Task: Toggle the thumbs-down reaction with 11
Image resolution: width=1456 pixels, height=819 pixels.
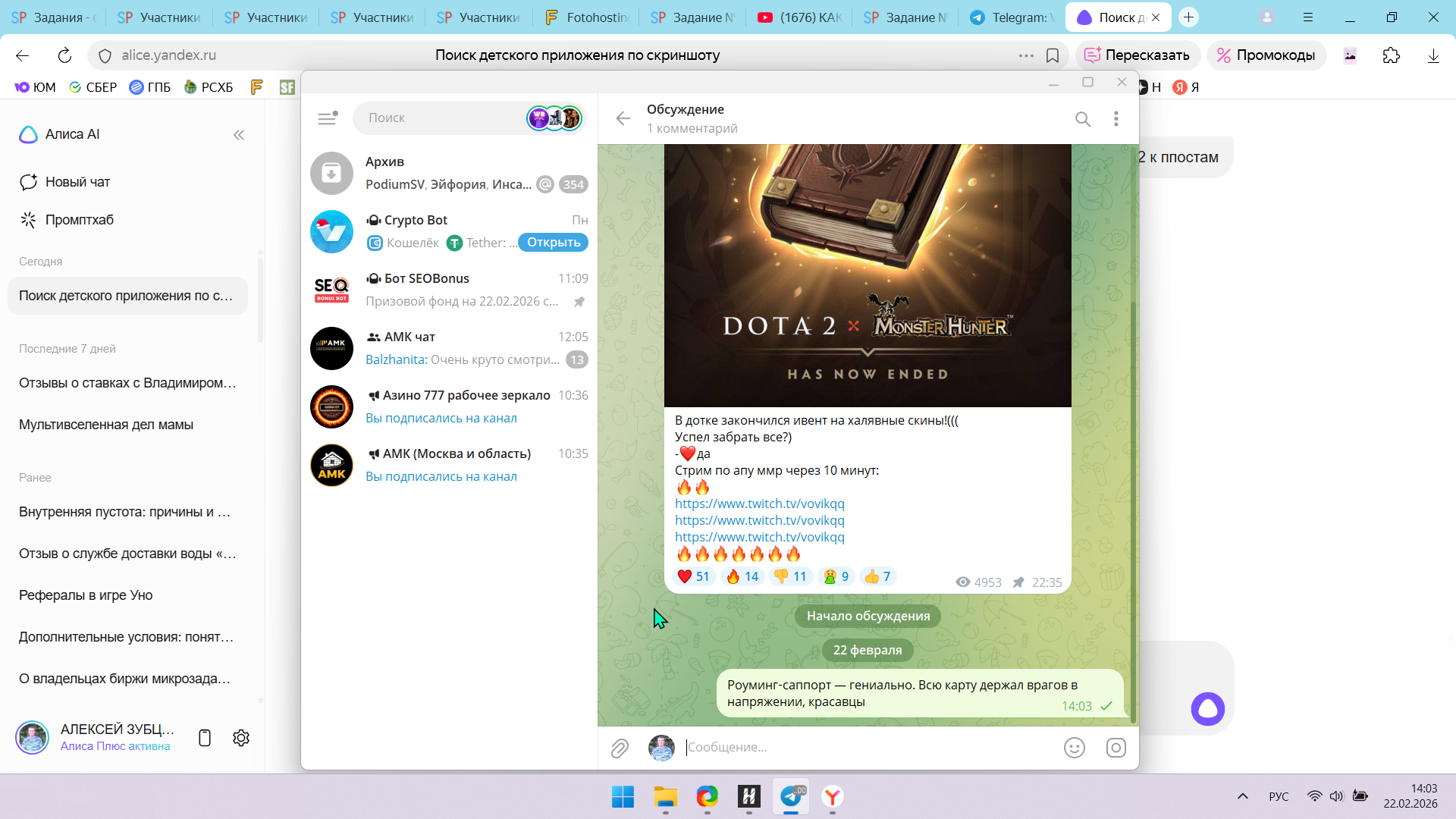Action: [789, 576]
